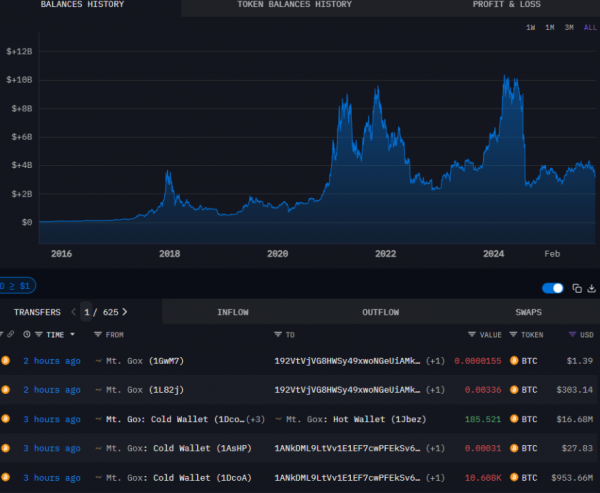Image resolution: width=600 pixels, height=493 pixels.
Task: Go to next transfers page chevron
Action: click(125, 312)
